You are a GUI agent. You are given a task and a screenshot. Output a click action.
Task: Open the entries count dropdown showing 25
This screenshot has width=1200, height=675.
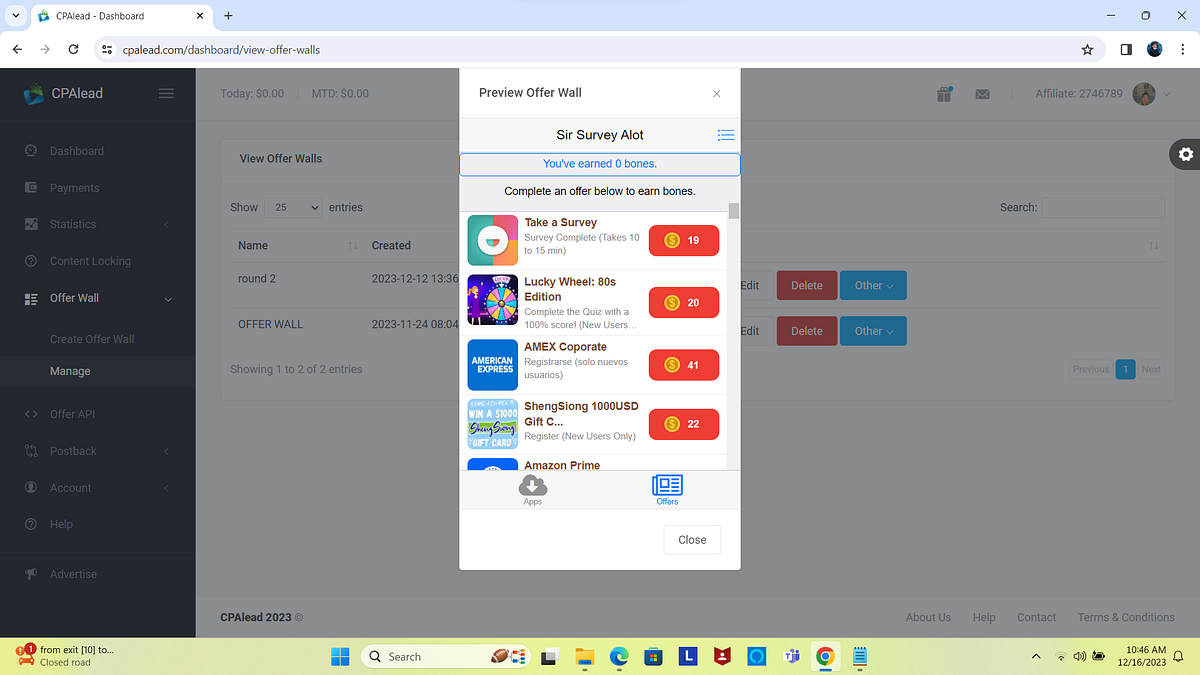click(293, 208)
